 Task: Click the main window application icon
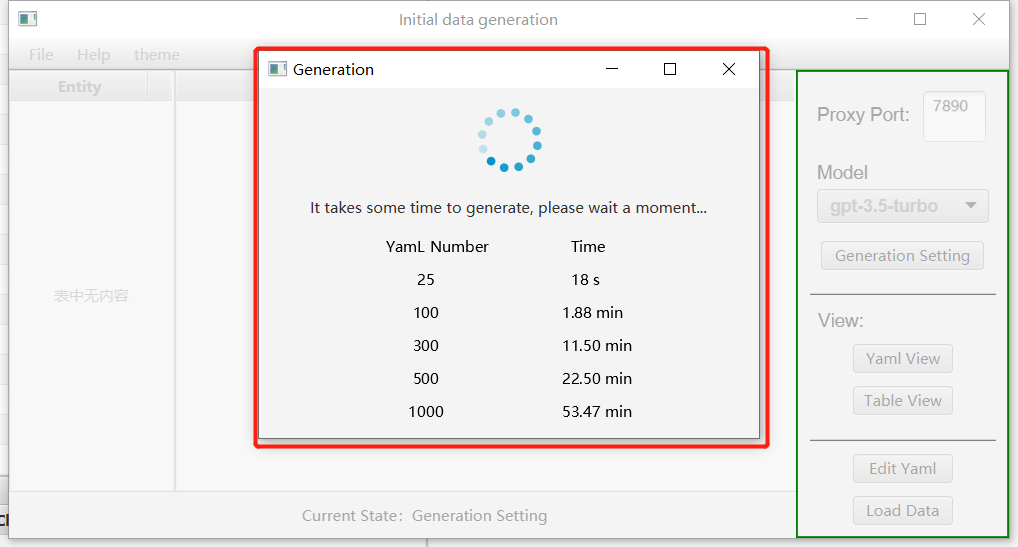[28, 19]
